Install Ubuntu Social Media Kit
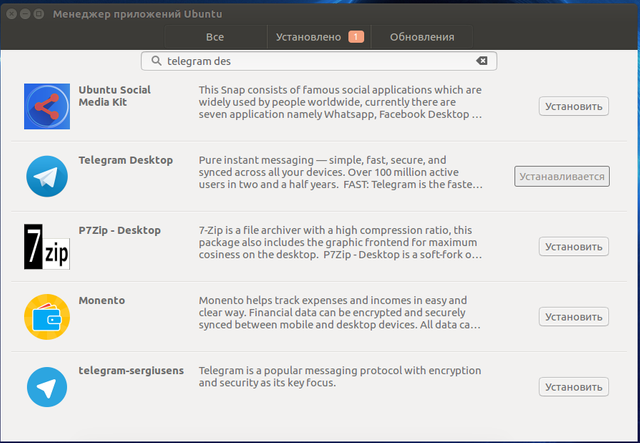Screen dimensions: 640x443 [573, 106]
